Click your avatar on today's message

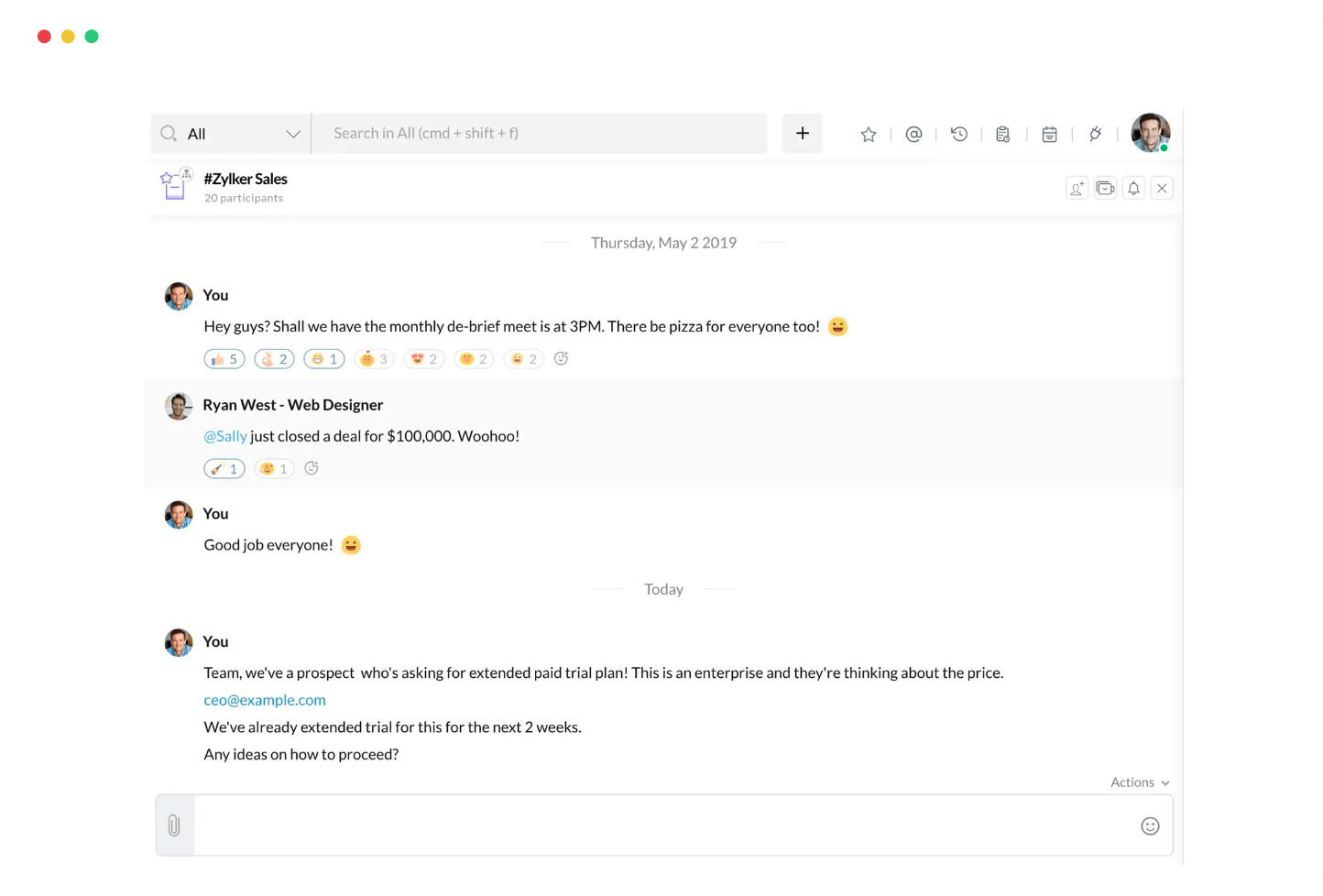click(179, 642)
